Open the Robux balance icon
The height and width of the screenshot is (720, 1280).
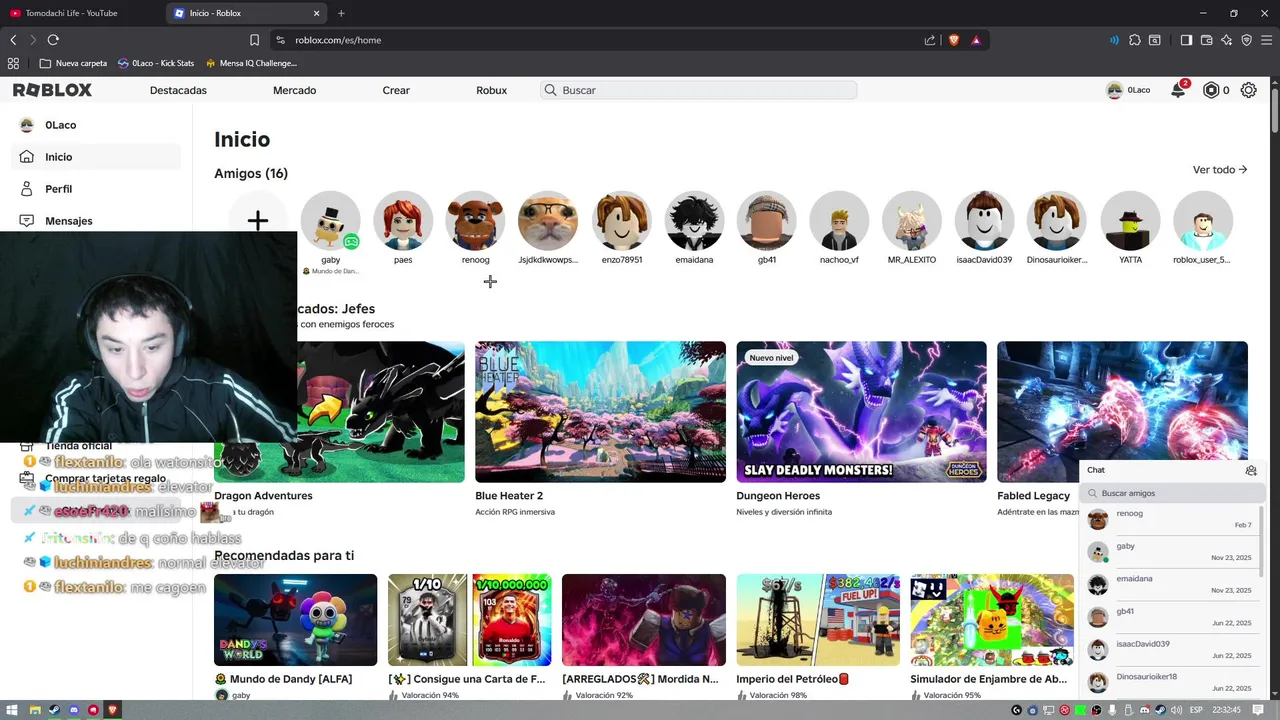(1211, 90)
